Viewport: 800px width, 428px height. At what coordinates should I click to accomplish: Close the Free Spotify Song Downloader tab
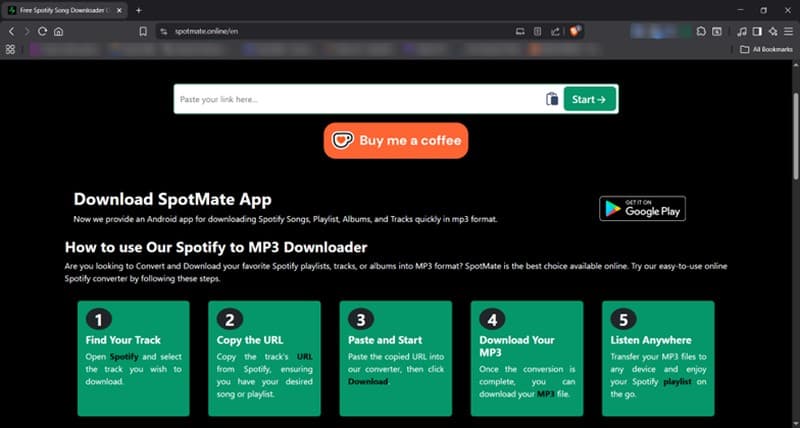119,10
